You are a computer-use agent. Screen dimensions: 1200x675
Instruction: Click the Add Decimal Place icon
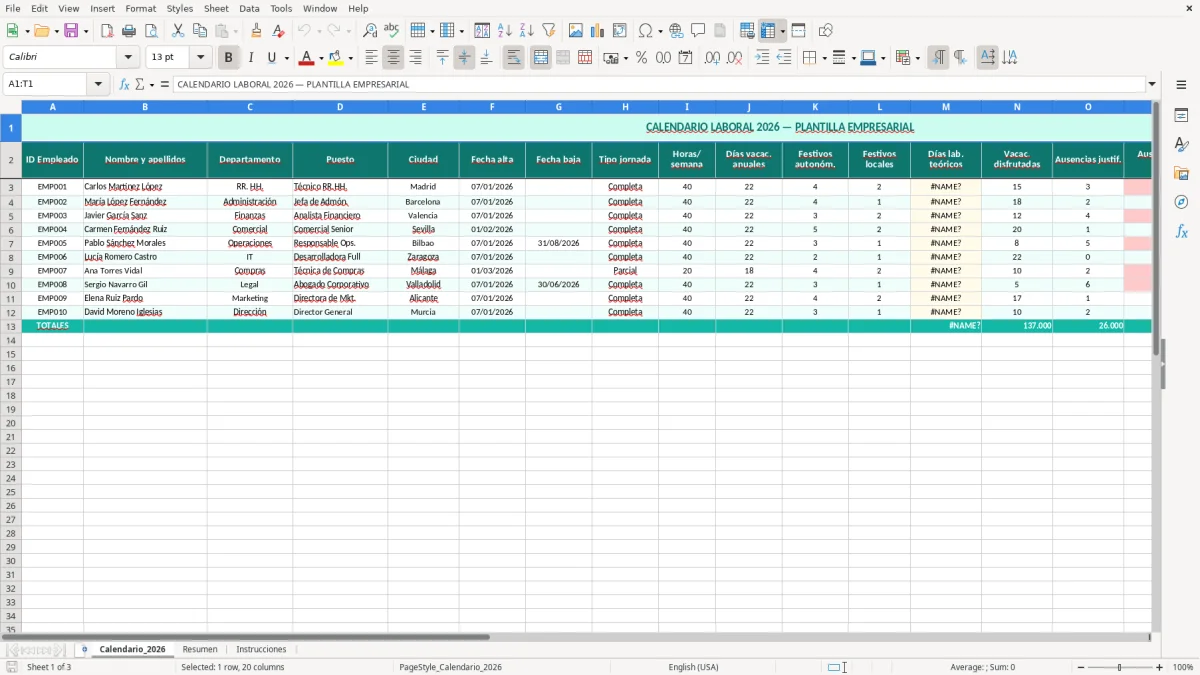tap(712, 58)
